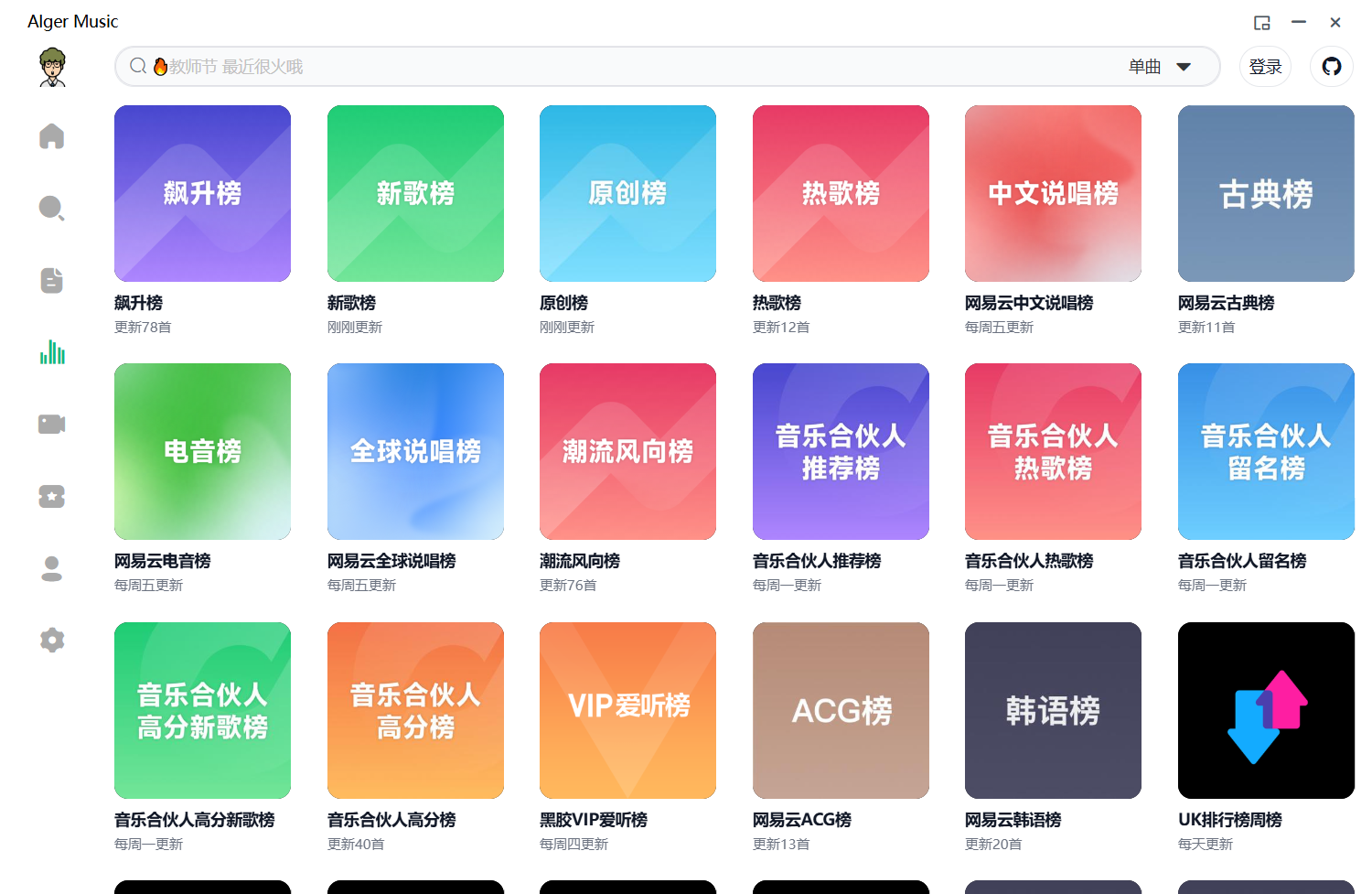Screen dimensions: 1372x894
Task: Open the Search page in sidebar
Action: tap(52, 208)
